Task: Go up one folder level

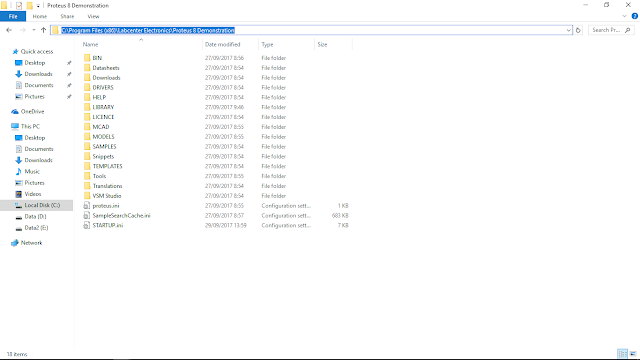Action: click(43, 30)
